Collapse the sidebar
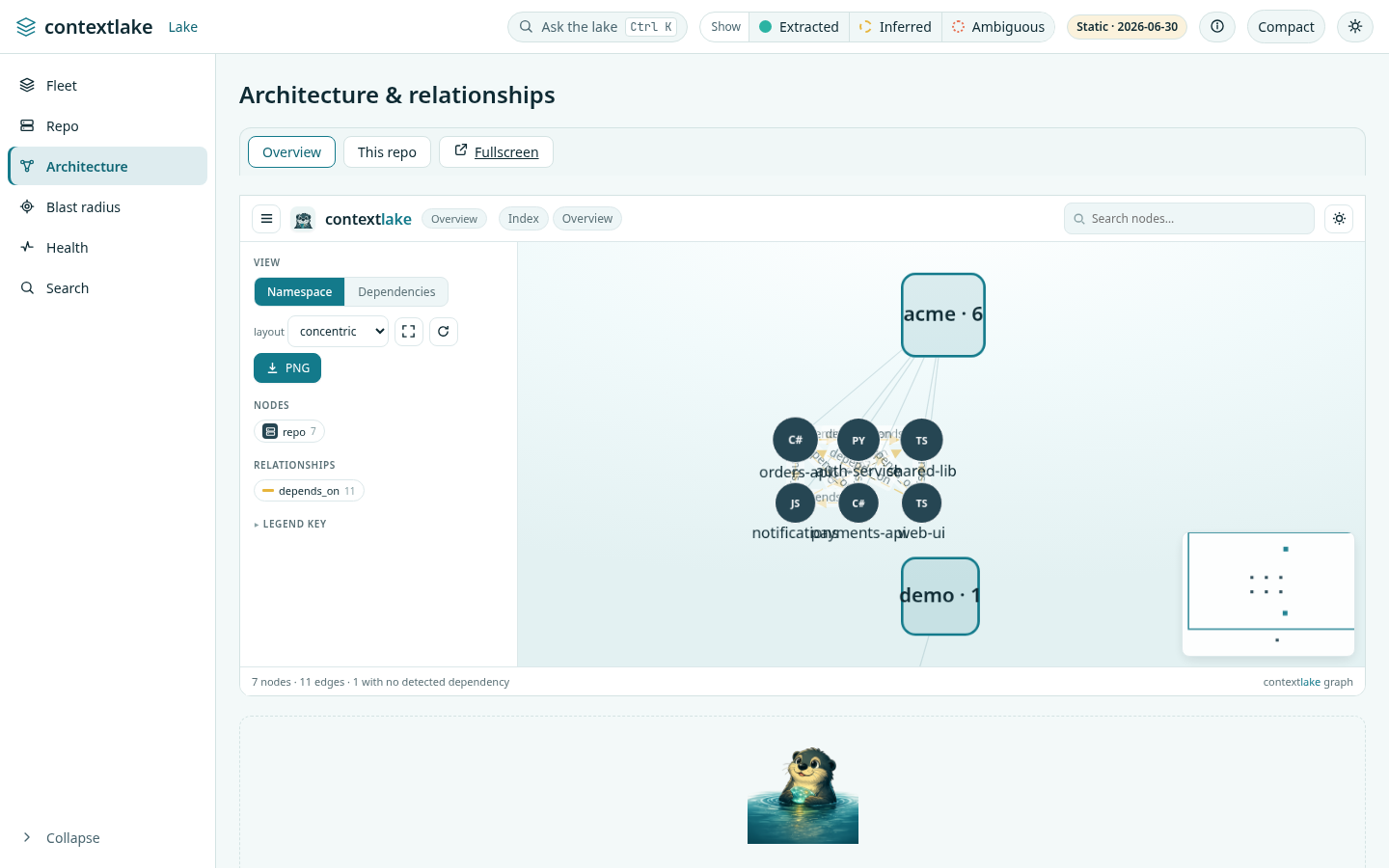This screenshot has width=1389, height=868. point(107,838)
